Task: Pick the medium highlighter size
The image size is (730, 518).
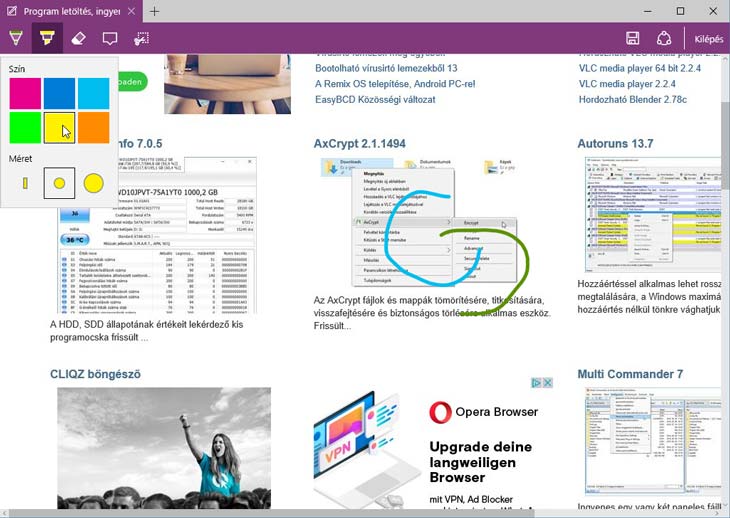Action: point(59,183)
